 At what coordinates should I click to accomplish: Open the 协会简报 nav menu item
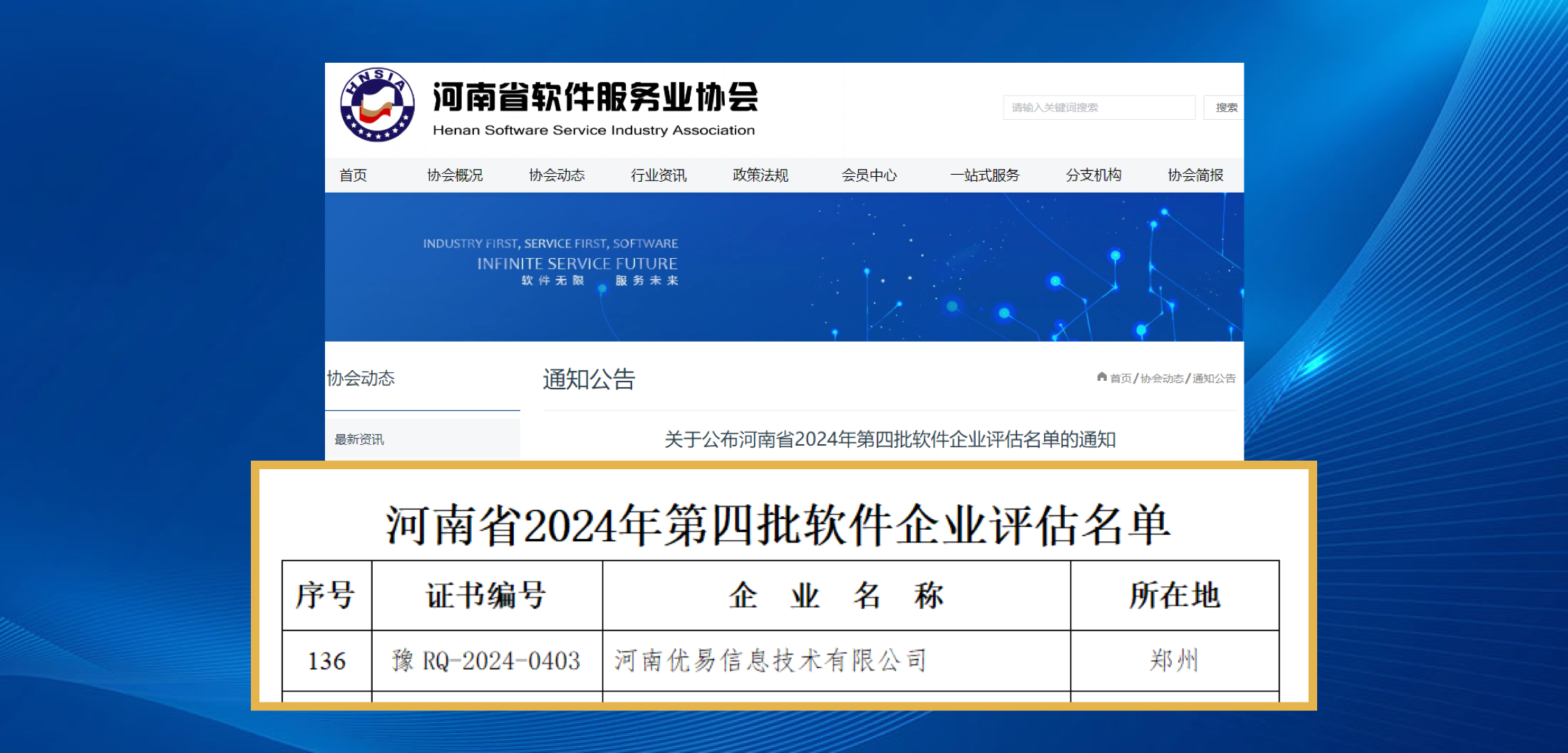pyautogui.click(x=1195, y=175)
